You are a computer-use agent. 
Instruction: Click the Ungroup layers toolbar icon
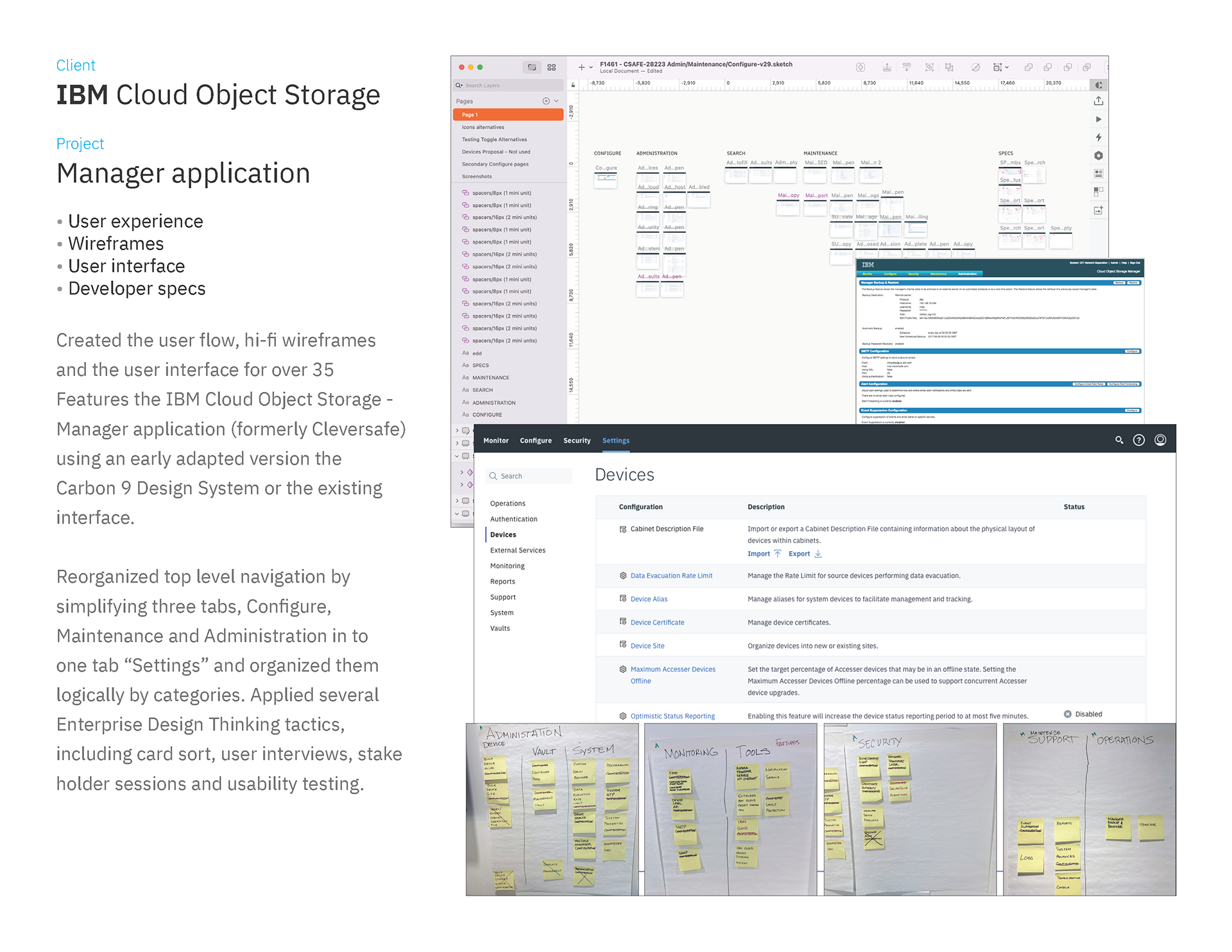[949, 67]
